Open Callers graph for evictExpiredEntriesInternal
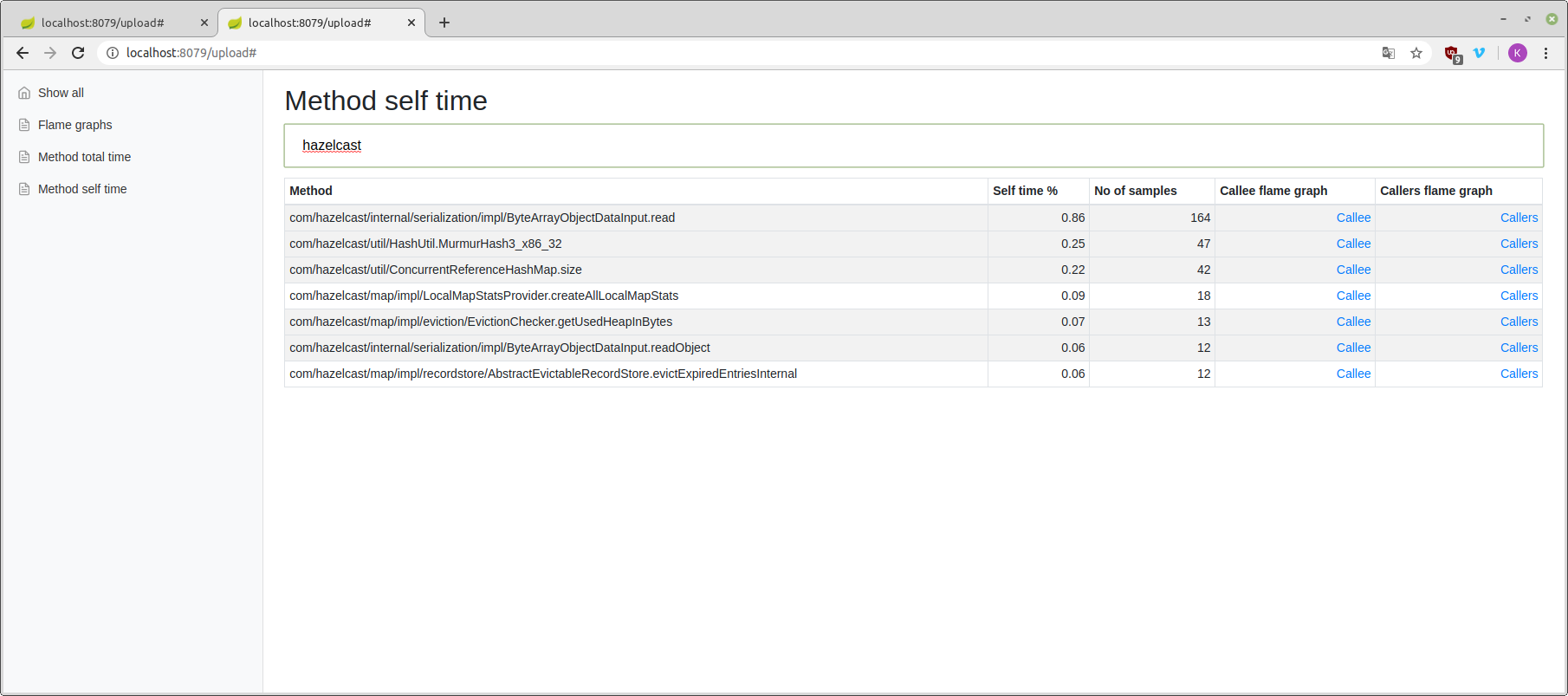Viewport: 1568px width, 696px height. 1519,374
